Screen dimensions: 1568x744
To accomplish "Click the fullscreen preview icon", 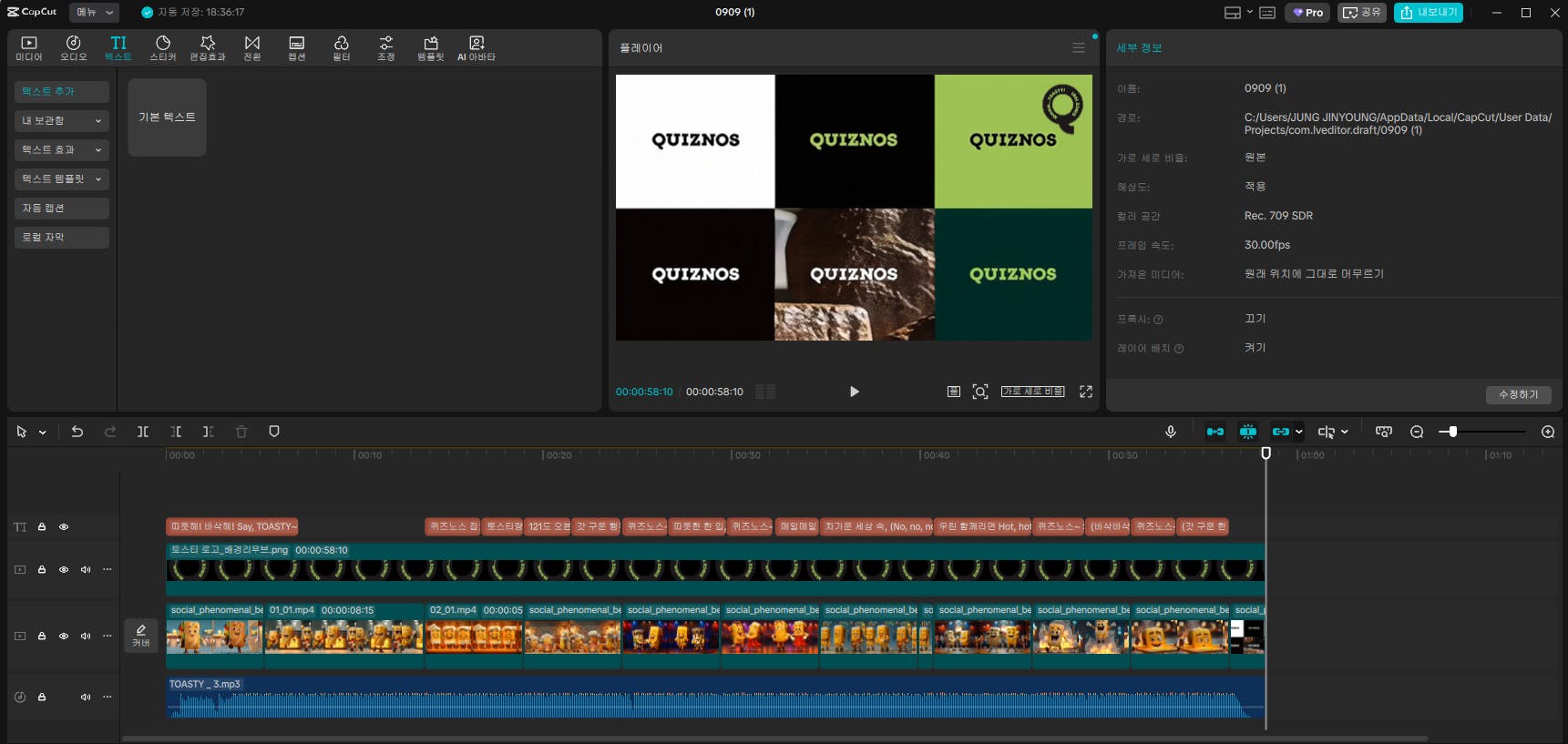I will point(1086,392).
